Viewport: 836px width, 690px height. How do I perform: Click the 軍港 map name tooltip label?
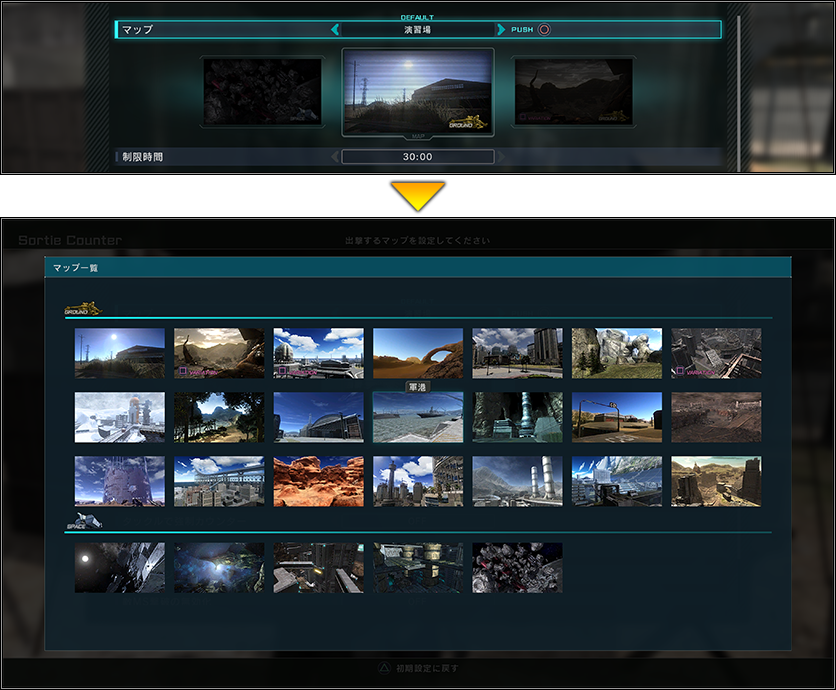pos(418,387)
